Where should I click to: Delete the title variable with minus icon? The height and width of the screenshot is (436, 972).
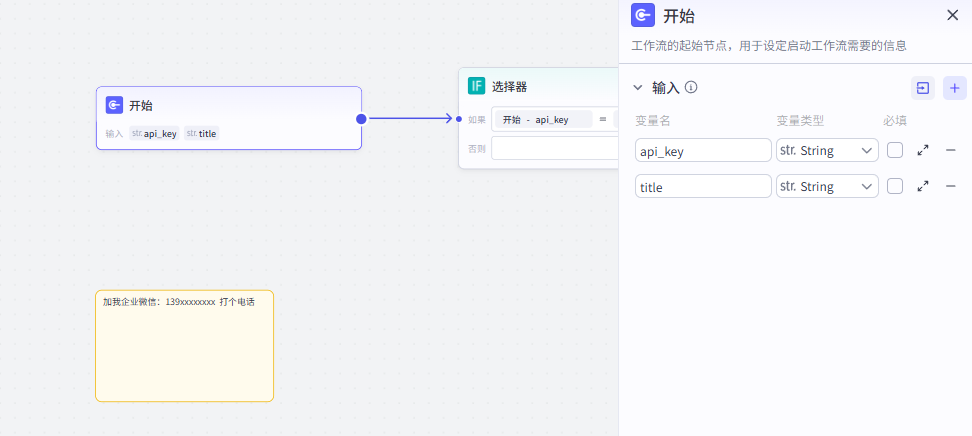(951, 186)
